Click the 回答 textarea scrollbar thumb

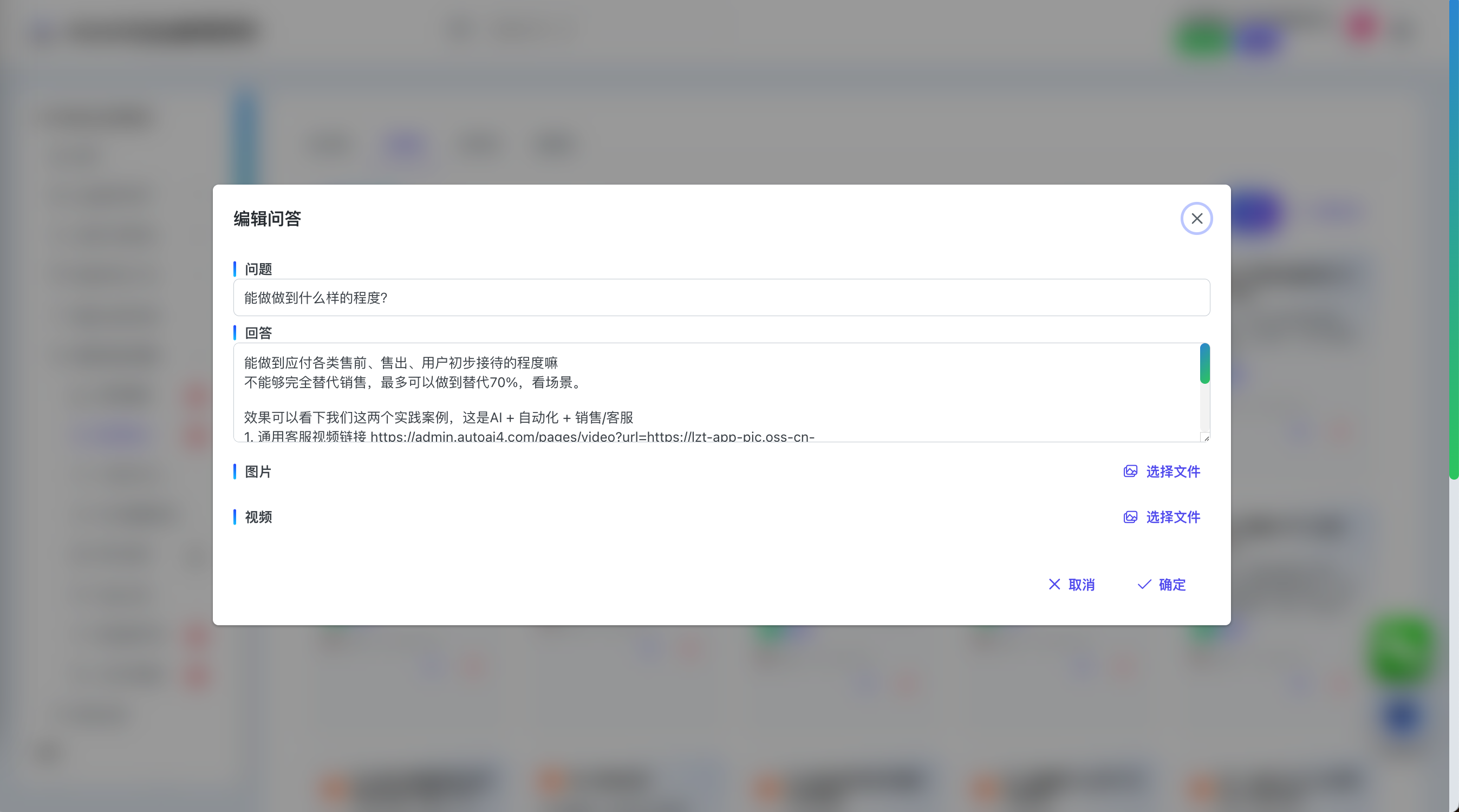tap(1204, 364)
